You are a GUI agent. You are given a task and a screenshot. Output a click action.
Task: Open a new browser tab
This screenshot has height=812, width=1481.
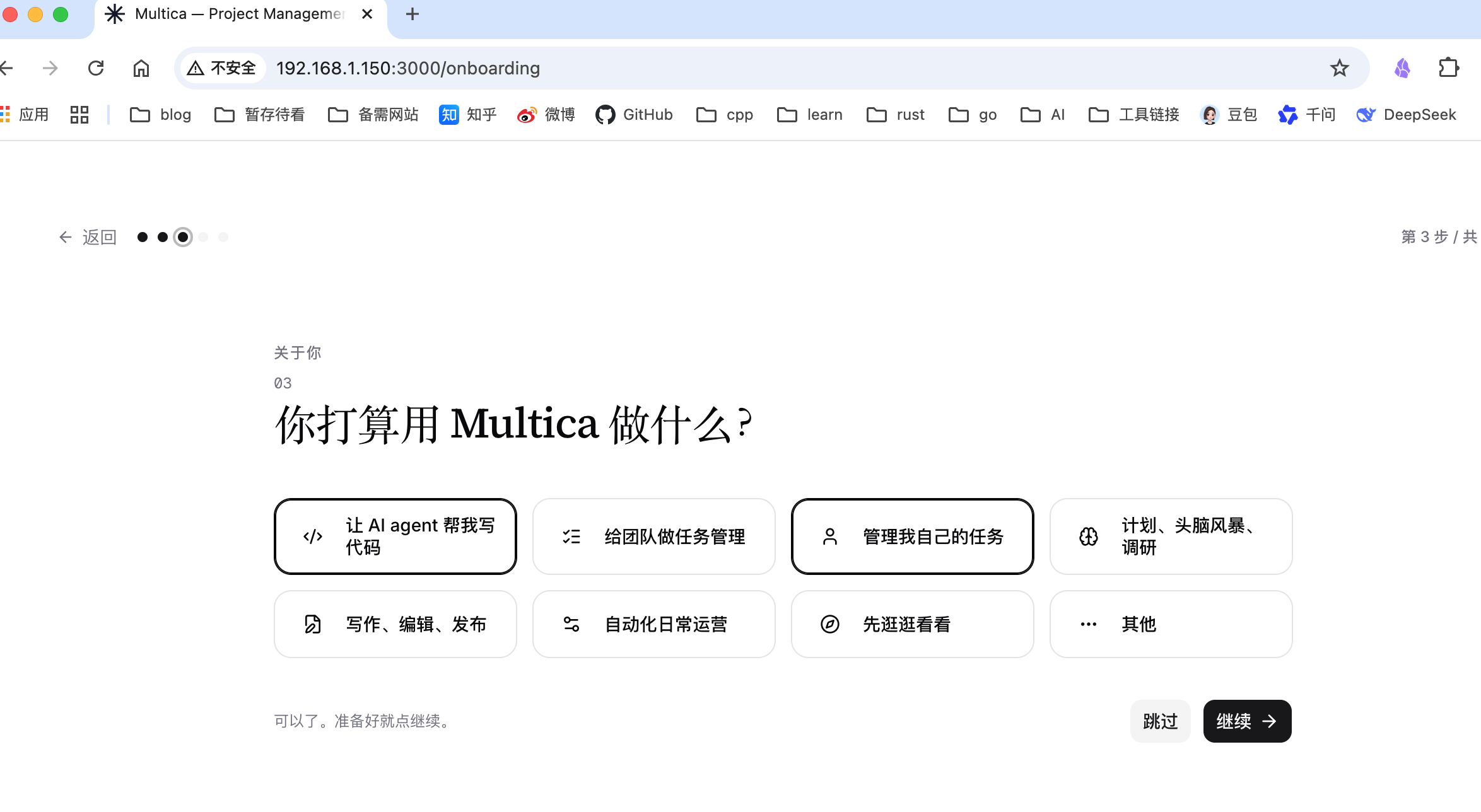(x=413, y=14)
